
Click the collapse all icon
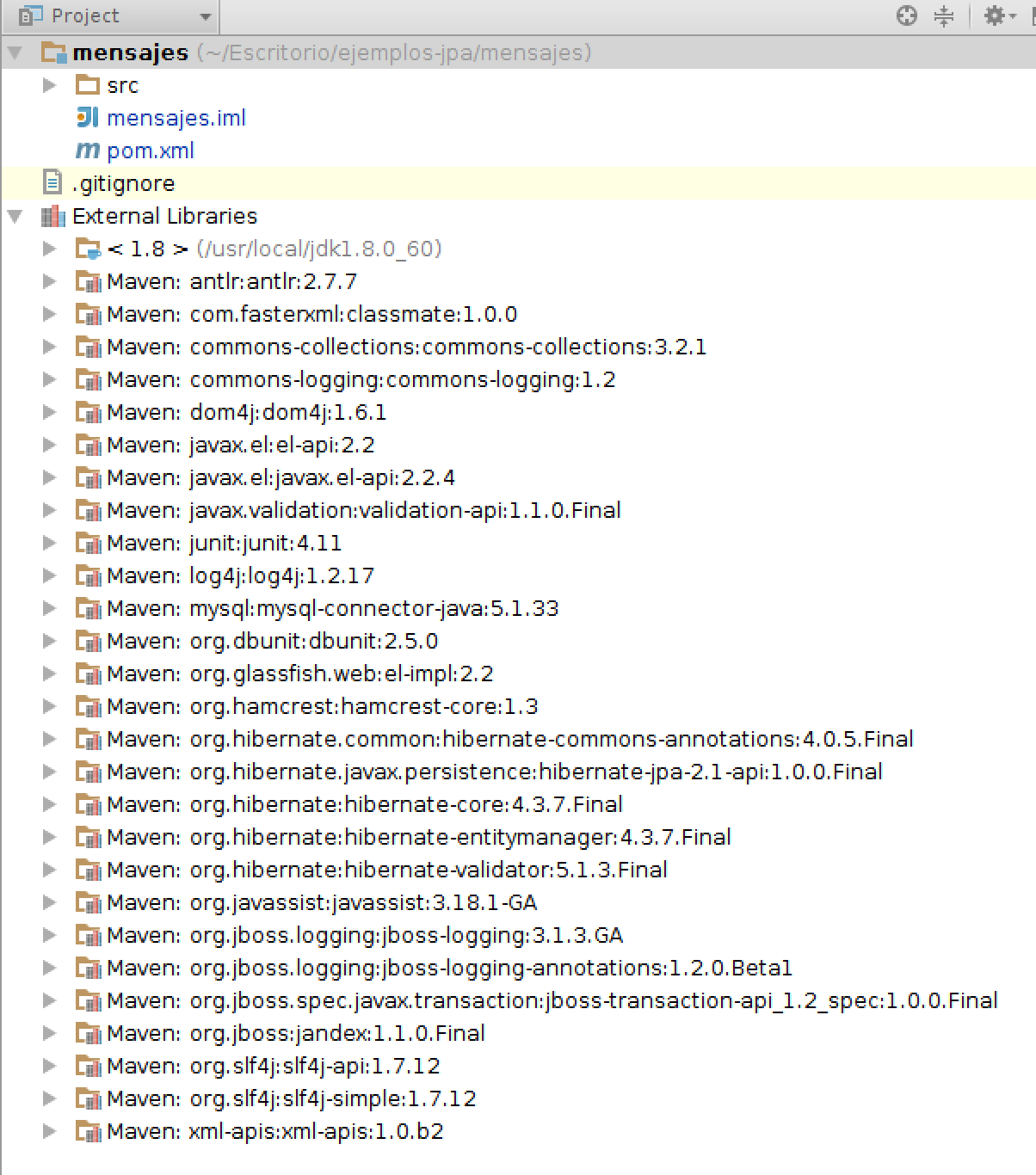[x=944, y=15]
